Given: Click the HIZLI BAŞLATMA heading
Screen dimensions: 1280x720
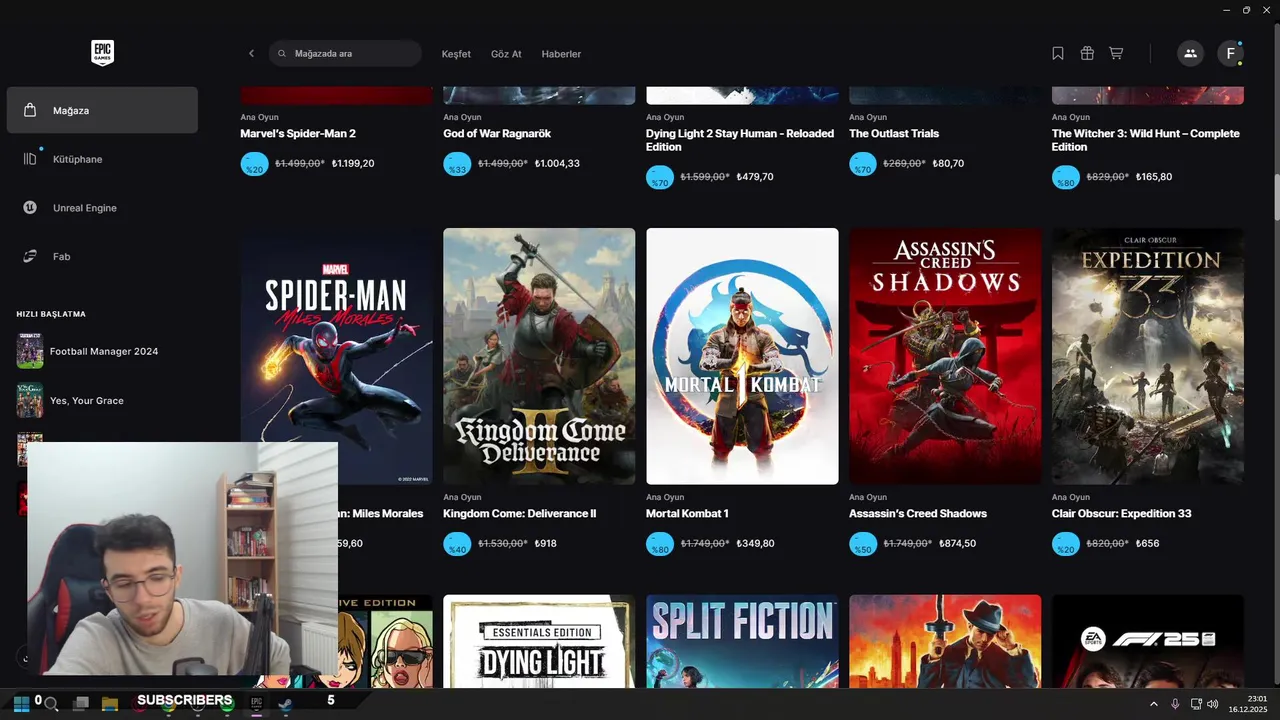Looking at the screenshot, I should click(x=51, y=314).
